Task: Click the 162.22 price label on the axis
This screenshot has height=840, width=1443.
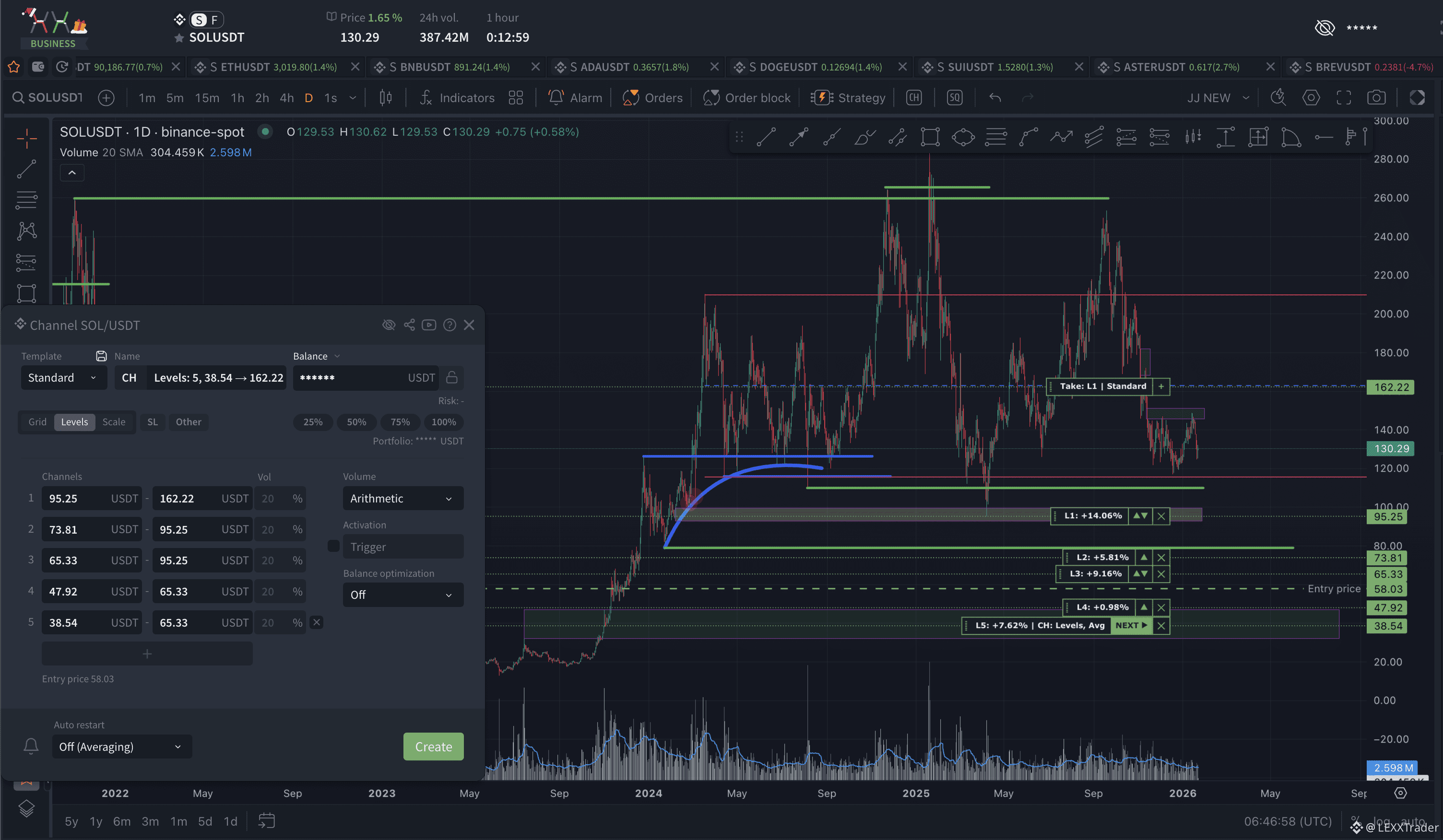Action: (1390, 387)
